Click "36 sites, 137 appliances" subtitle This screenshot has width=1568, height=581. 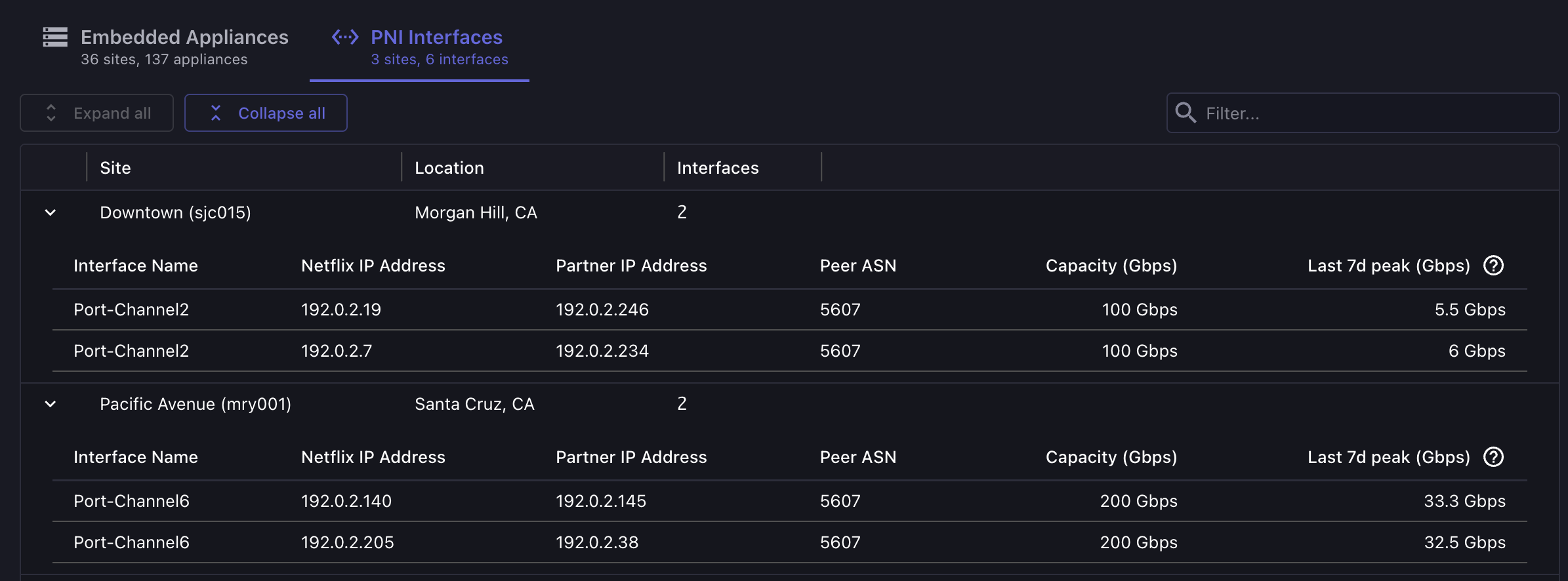(164, 59)
